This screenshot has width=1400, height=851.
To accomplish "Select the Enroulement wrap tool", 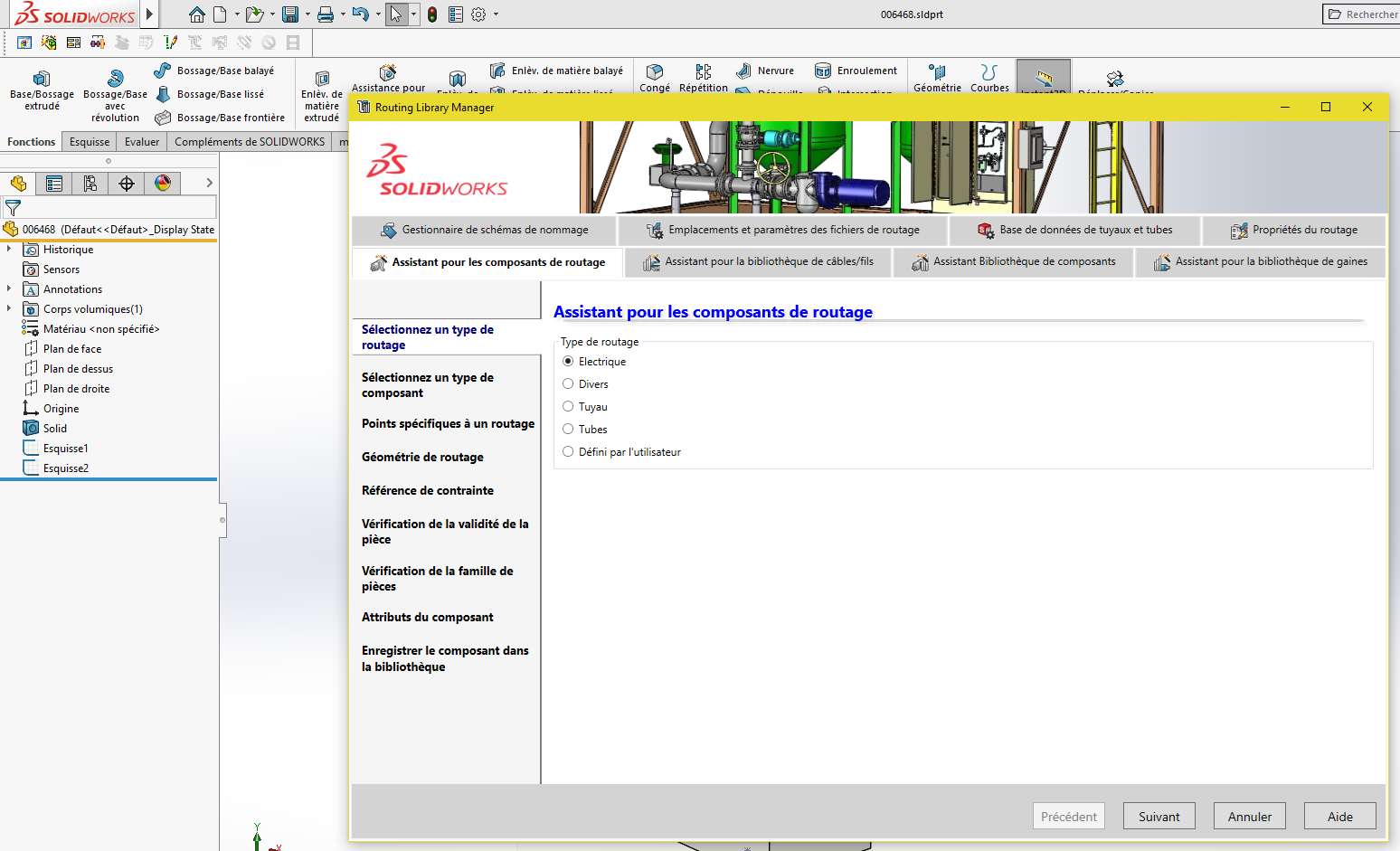I will coord(856,71).
